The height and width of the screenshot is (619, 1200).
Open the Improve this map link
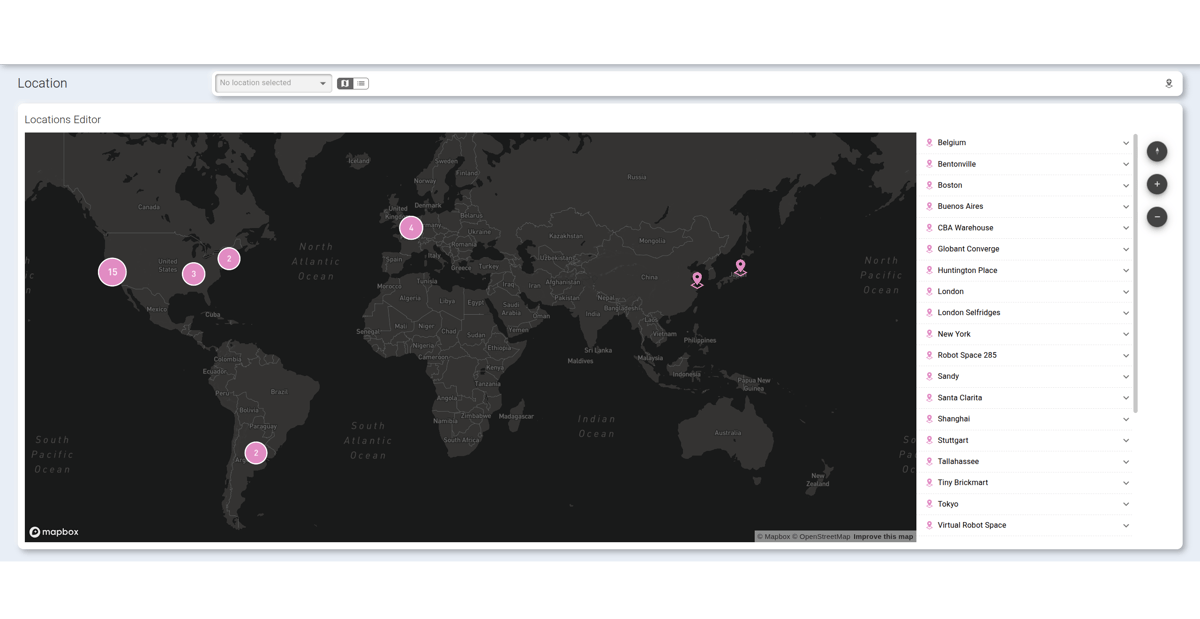pyautogui.click(x=882, y=536)
